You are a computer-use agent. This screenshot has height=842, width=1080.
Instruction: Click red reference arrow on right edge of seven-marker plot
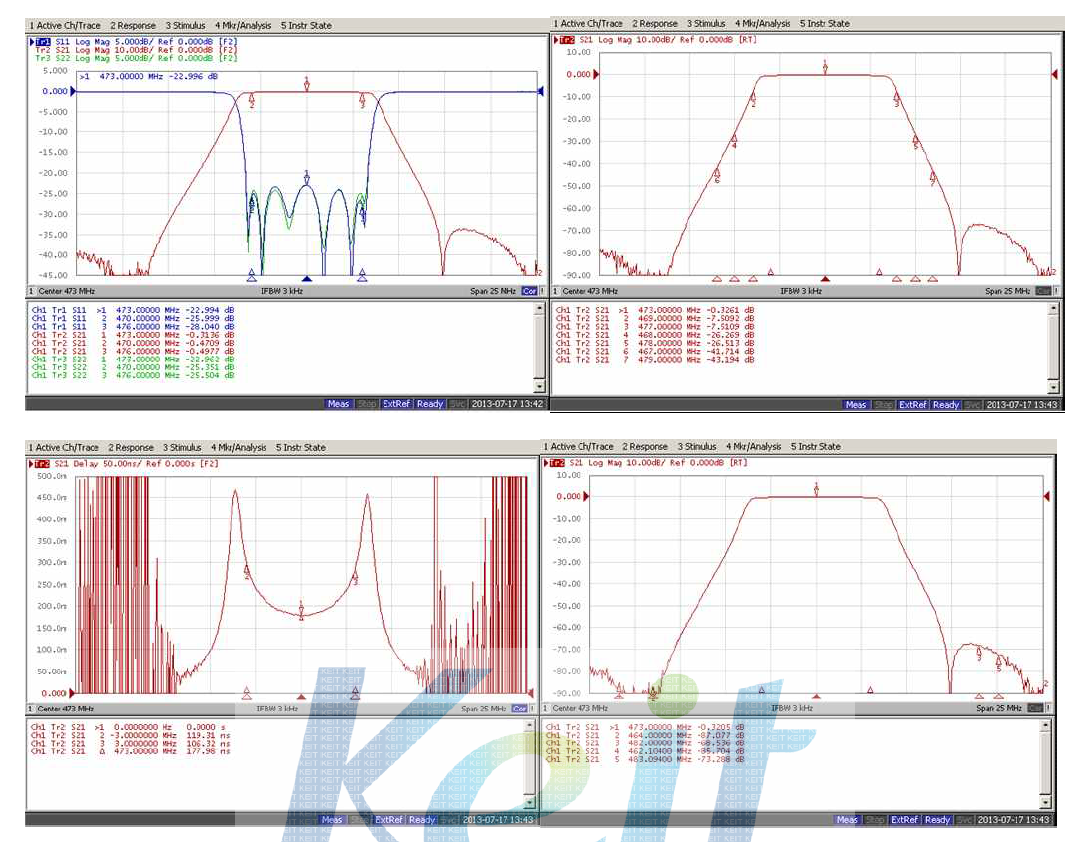(1053, 75)
